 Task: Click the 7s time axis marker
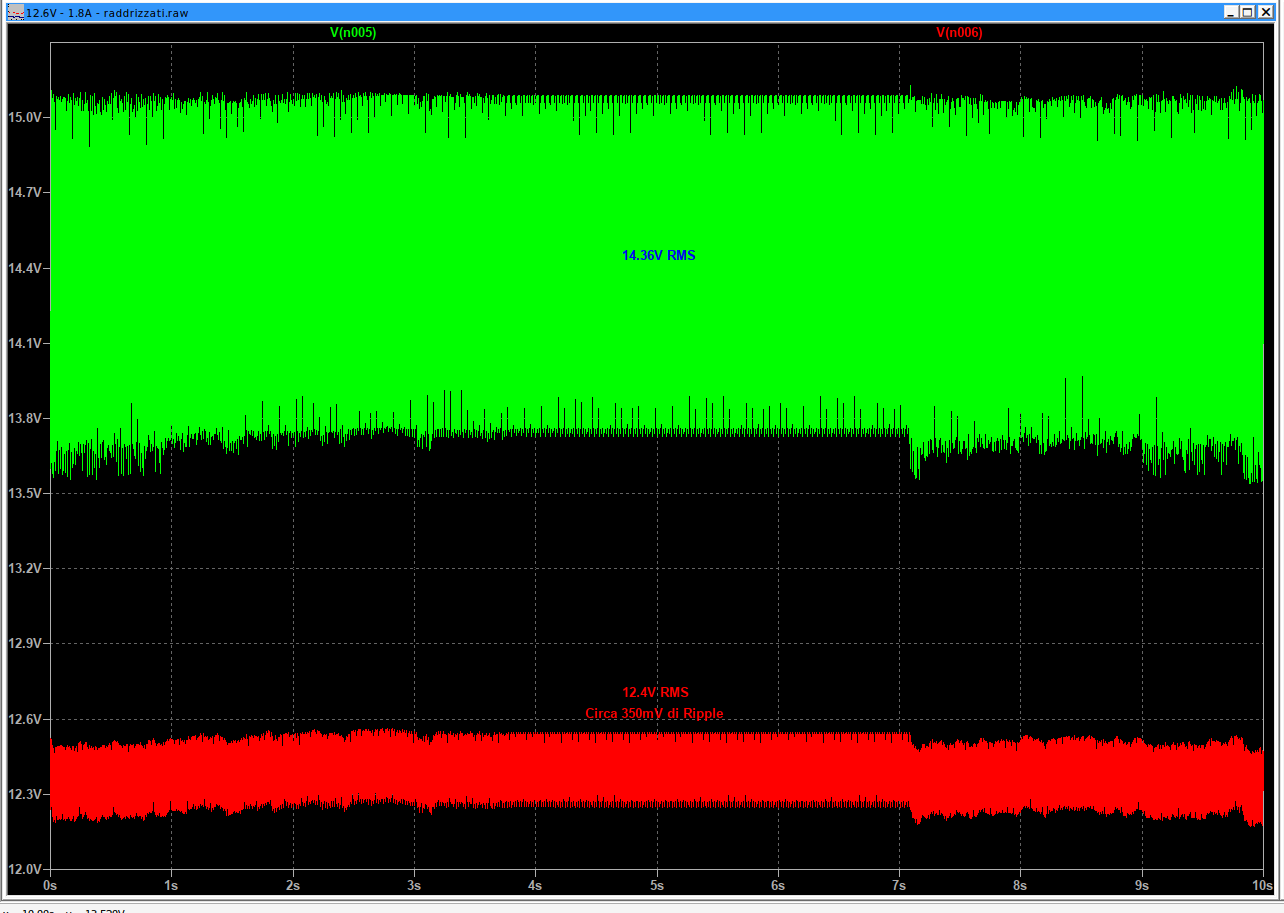pyautogui.click(x=899, y=886)
